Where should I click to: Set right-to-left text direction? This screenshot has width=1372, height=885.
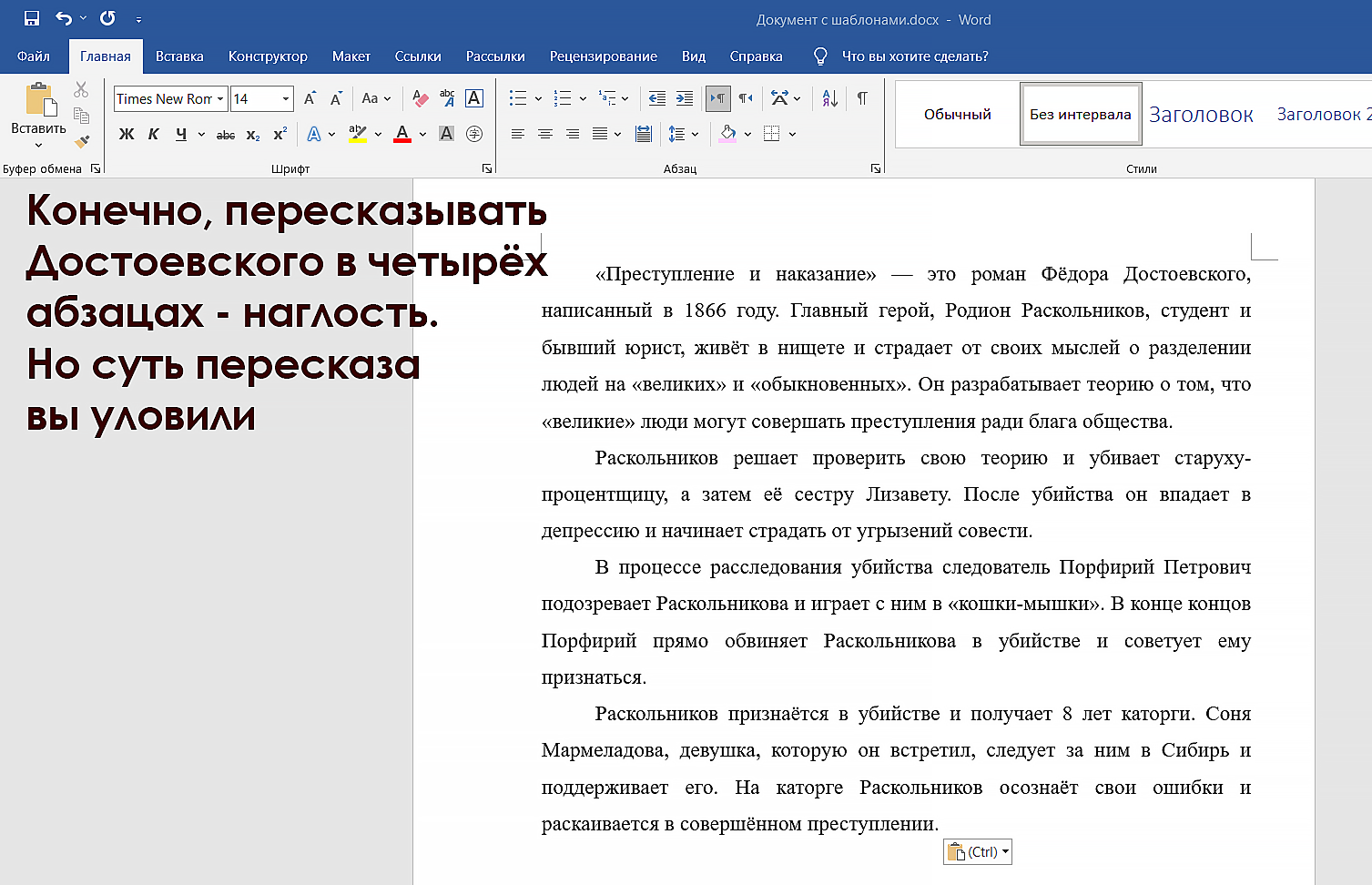tap(746, 98)
